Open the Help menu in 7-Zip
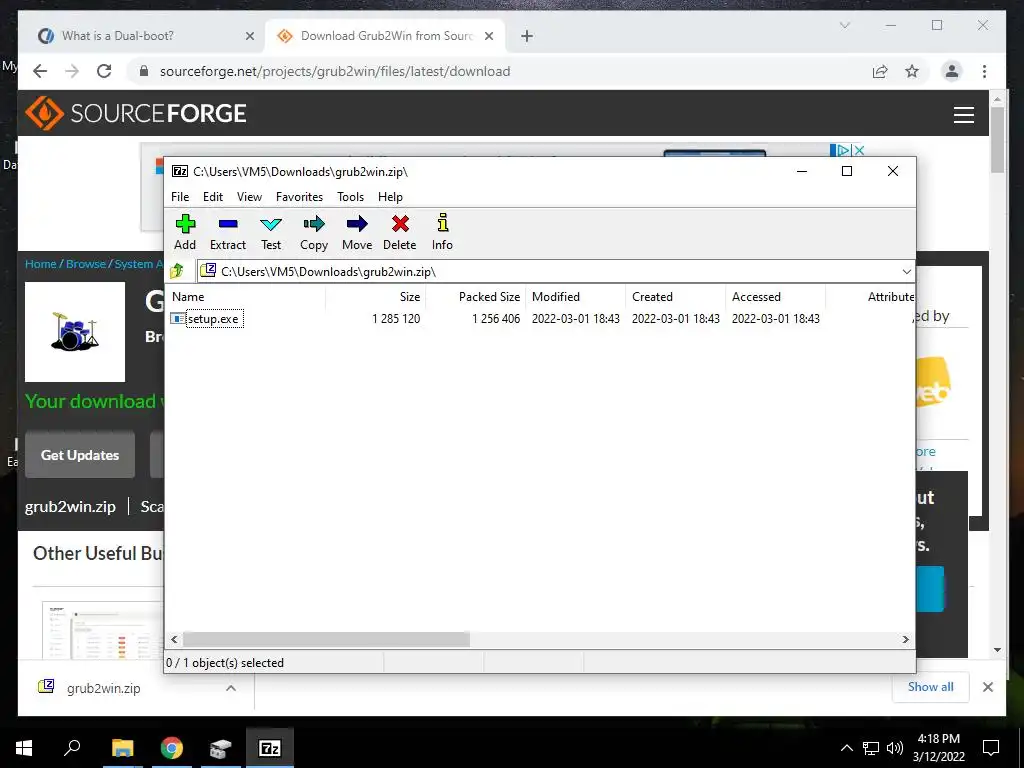 (x=390, y=197)
